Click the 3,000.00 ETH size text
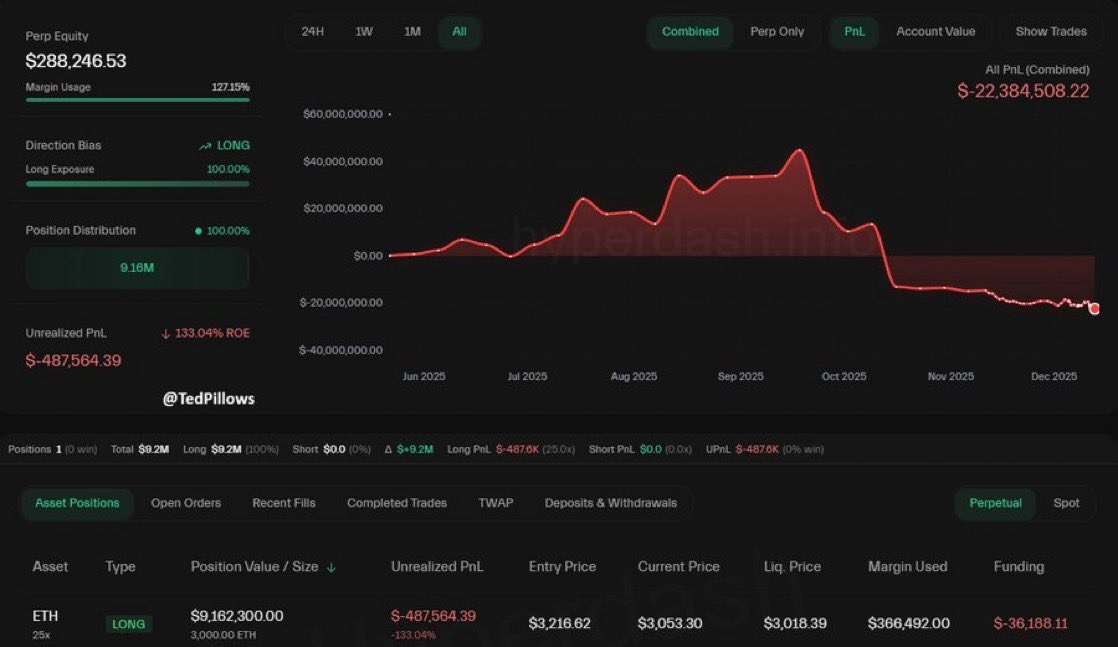This screenshot has width=1118, height=647. click(223, 635)
